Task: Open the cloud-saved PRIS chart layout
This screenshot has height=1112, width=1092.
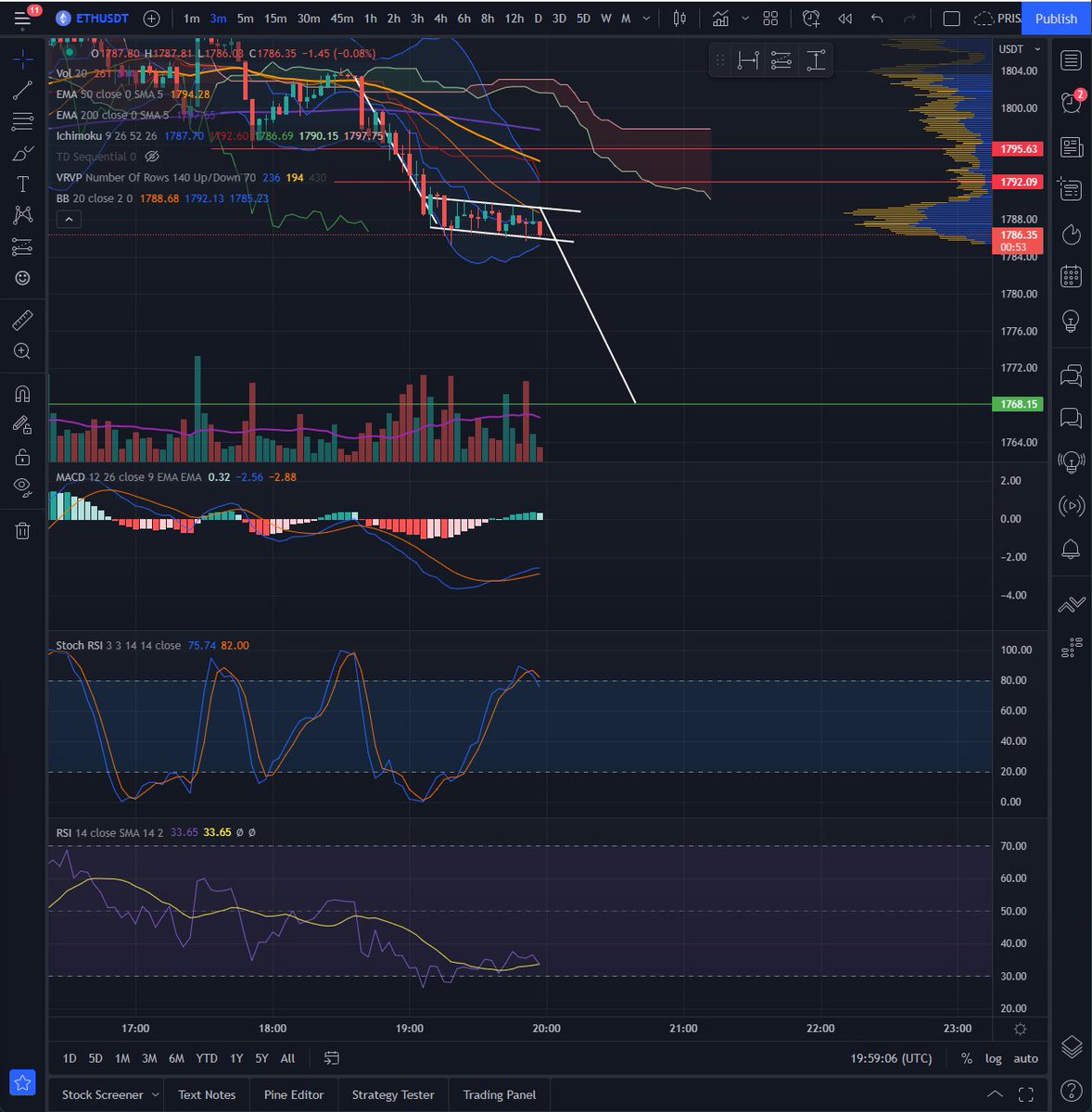Action: (997, 19)
